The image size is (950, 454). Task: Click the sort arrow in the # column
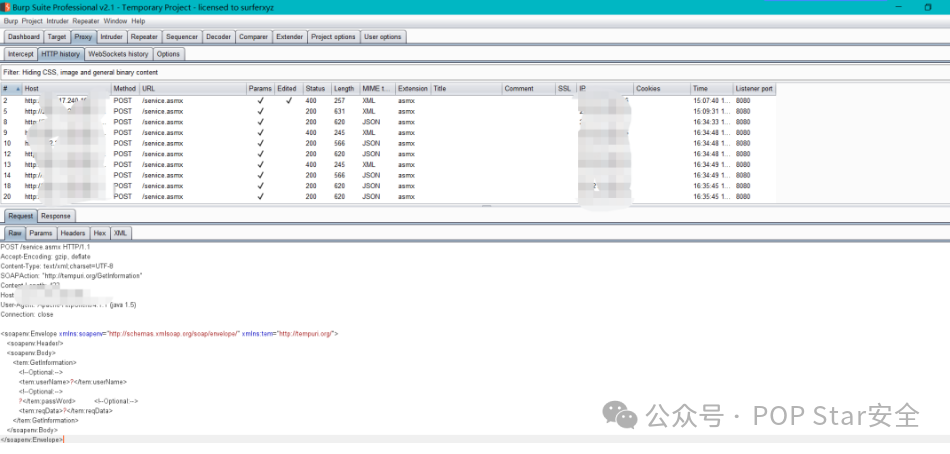point(17,89)
